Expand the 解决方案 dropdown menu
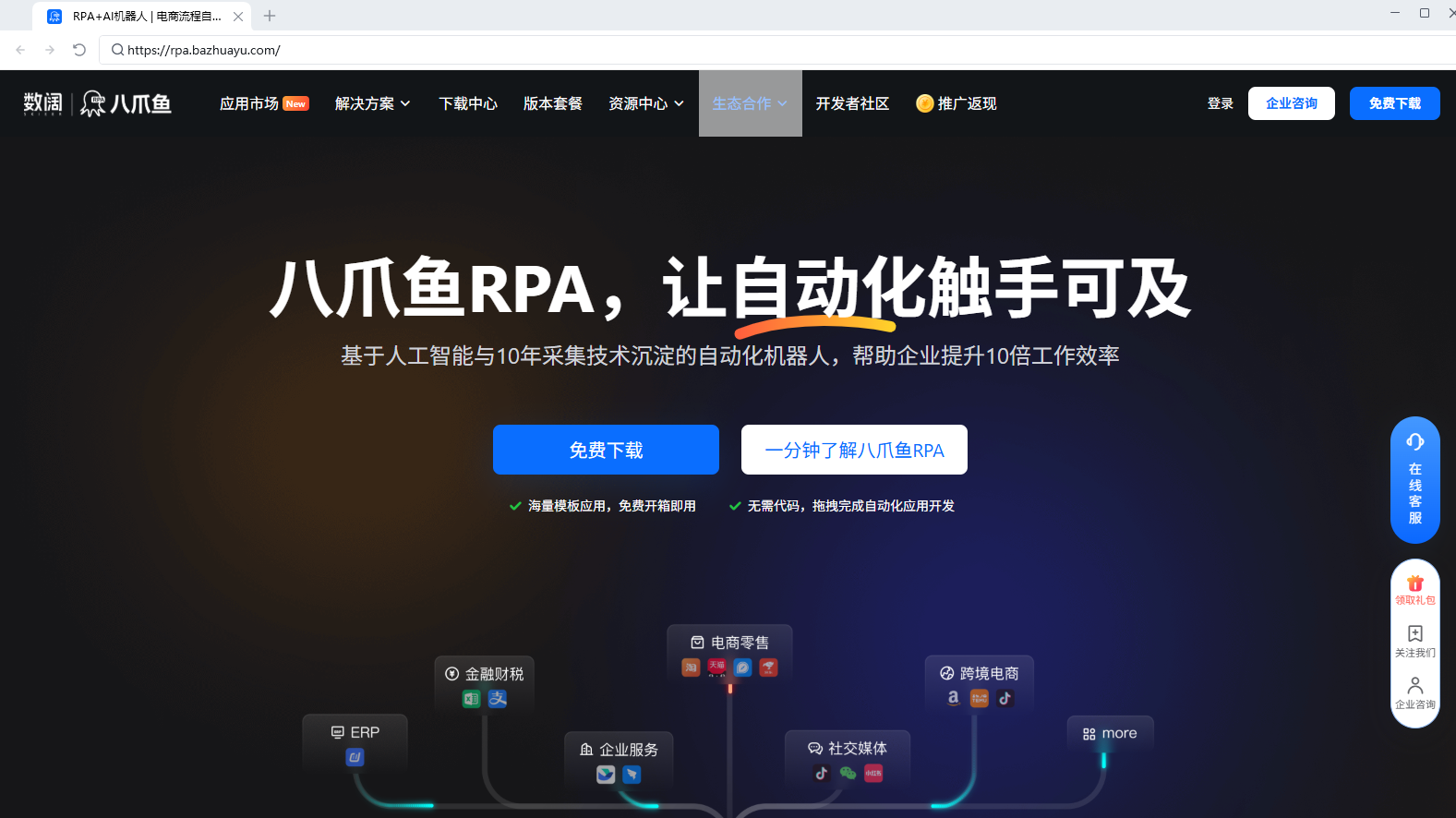1456x818 pixels. [373, 103]
